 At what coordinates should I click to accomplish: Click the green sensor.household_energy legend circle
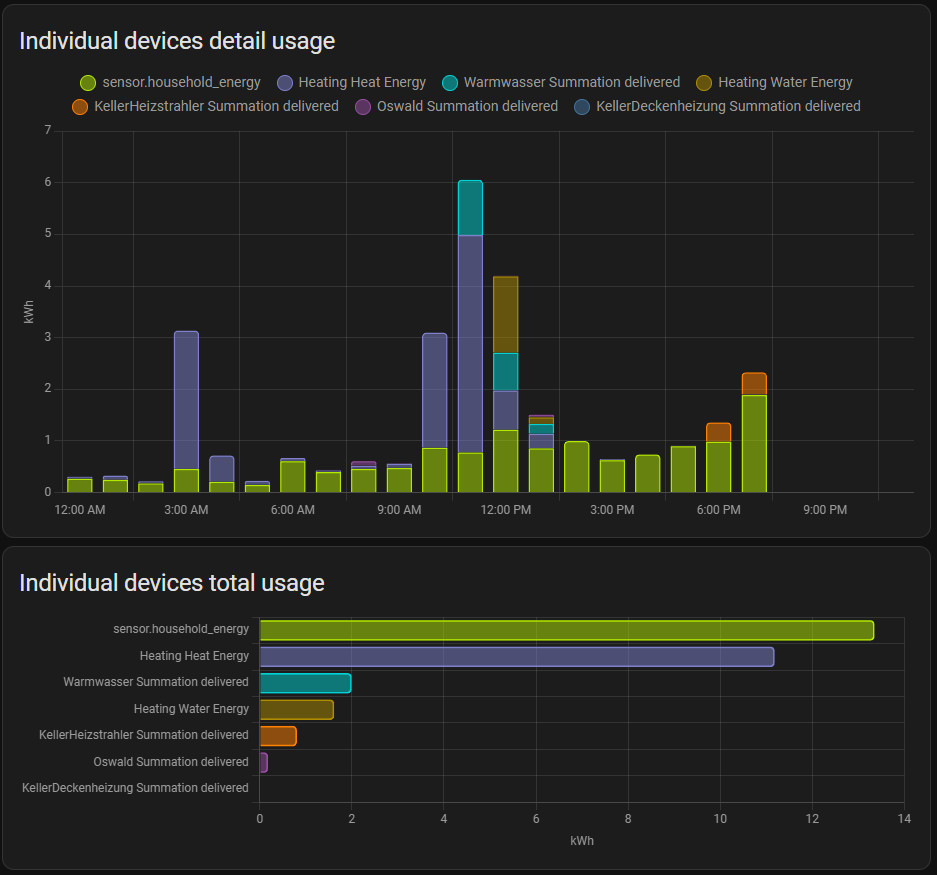[88, 83]
